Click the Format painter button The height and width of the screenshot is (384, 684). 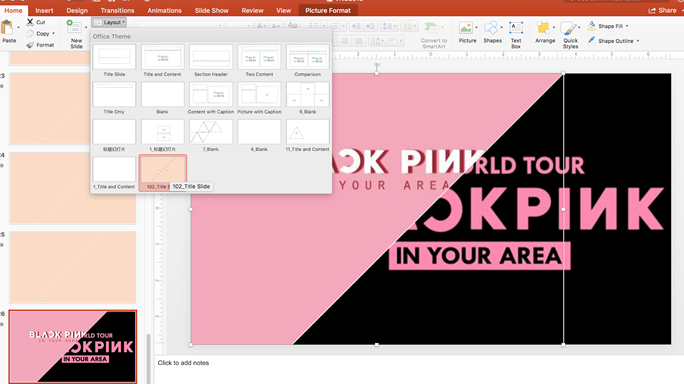pyautogui.click(x=40, y=45)
